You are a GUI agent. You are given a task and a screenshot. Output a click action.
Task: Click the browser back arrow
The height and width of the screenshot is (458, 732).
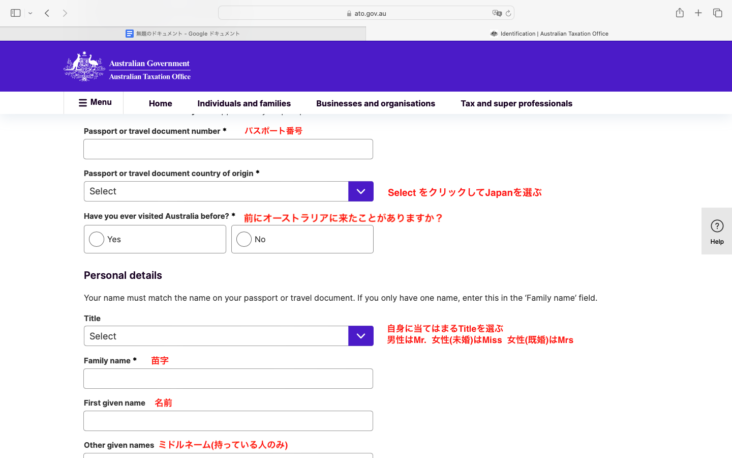coord(47,13)
